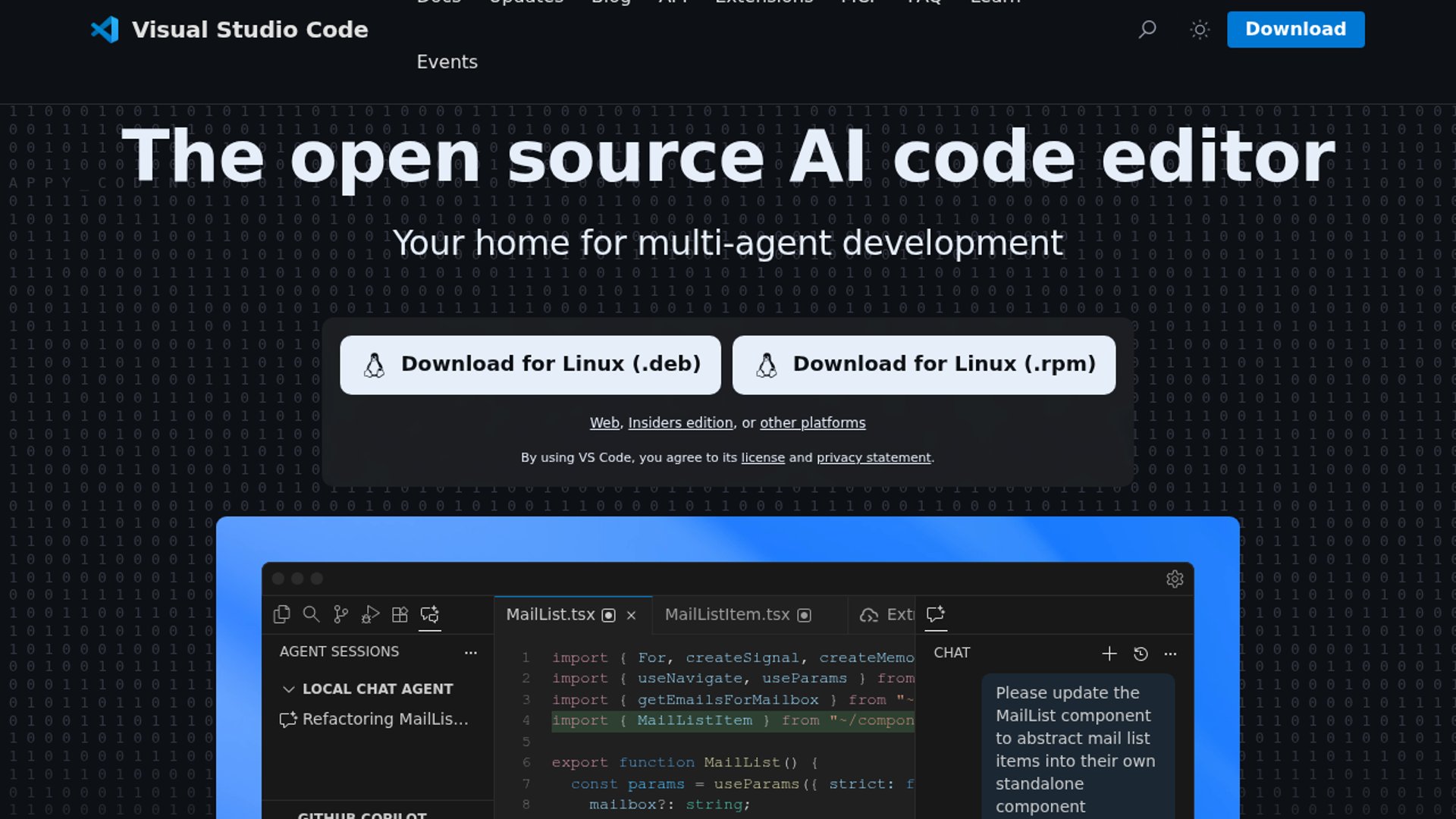Select the Chat icon in the activity bar
Viewport: 1456px width, 819px height.
[430, 615]
